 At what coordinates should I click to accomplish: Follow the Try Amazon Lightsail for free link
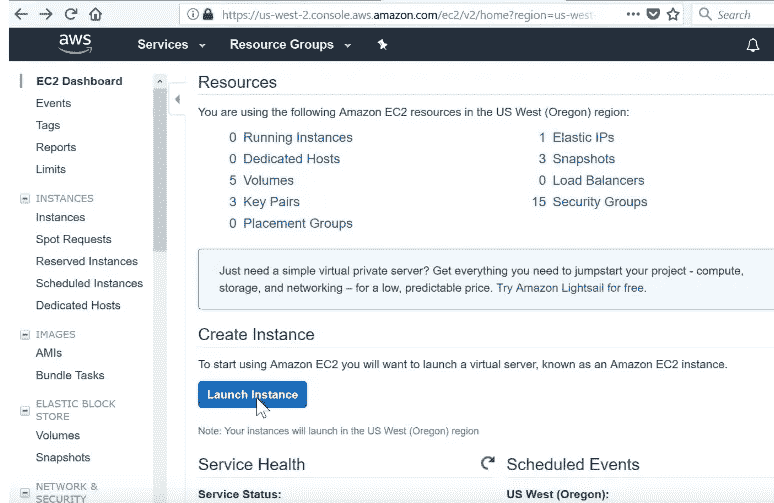(x=571, y=288)
